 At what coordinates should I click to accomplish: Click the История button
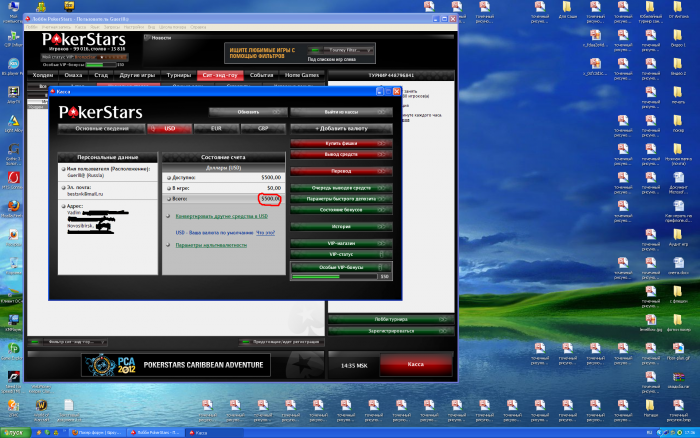tap(342, 227)
